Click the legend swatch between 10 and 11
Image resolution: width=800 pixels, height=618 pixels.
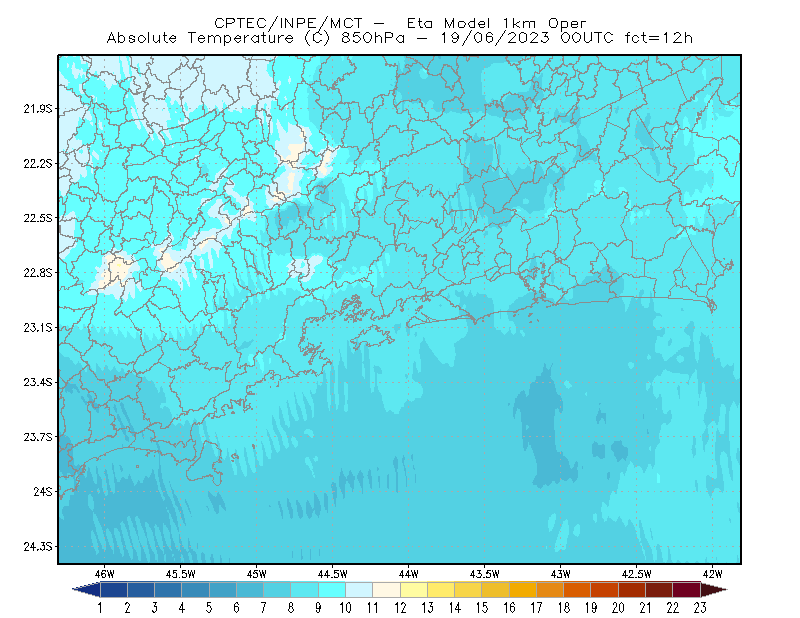[x=359, y=590]
